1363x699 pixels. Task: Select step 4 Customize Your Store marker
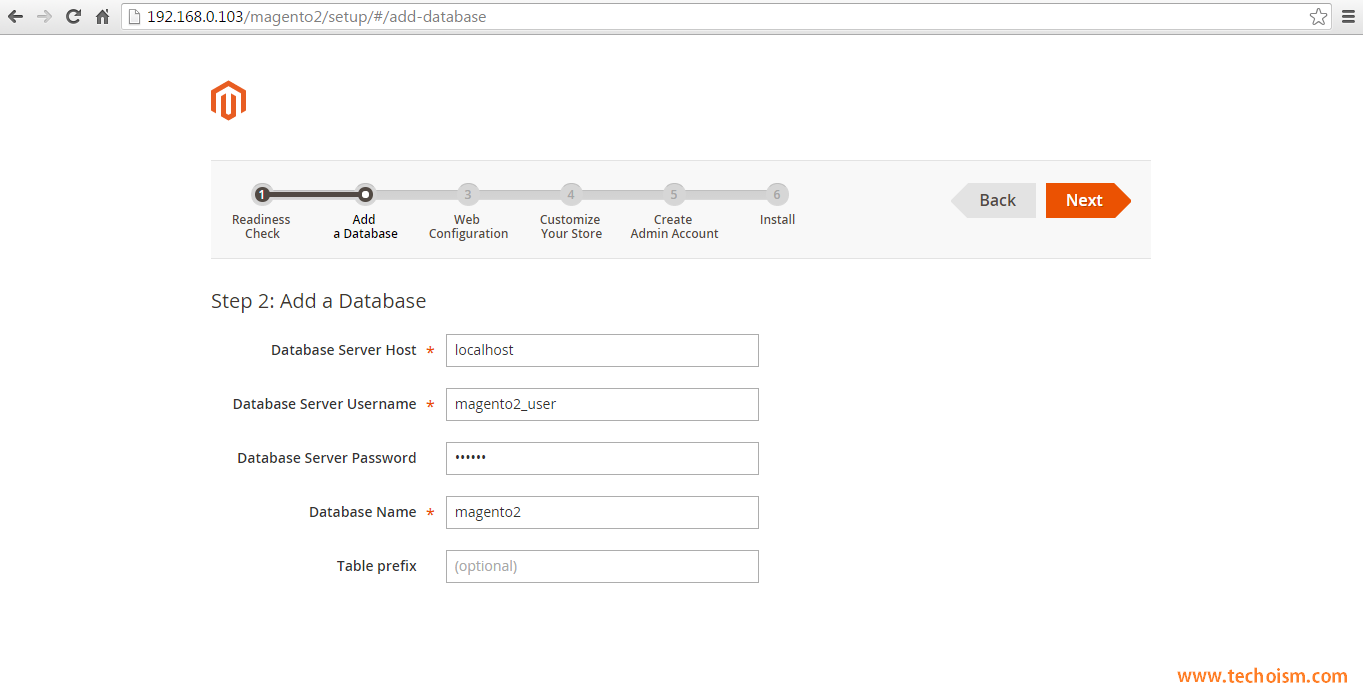point(571,194)
